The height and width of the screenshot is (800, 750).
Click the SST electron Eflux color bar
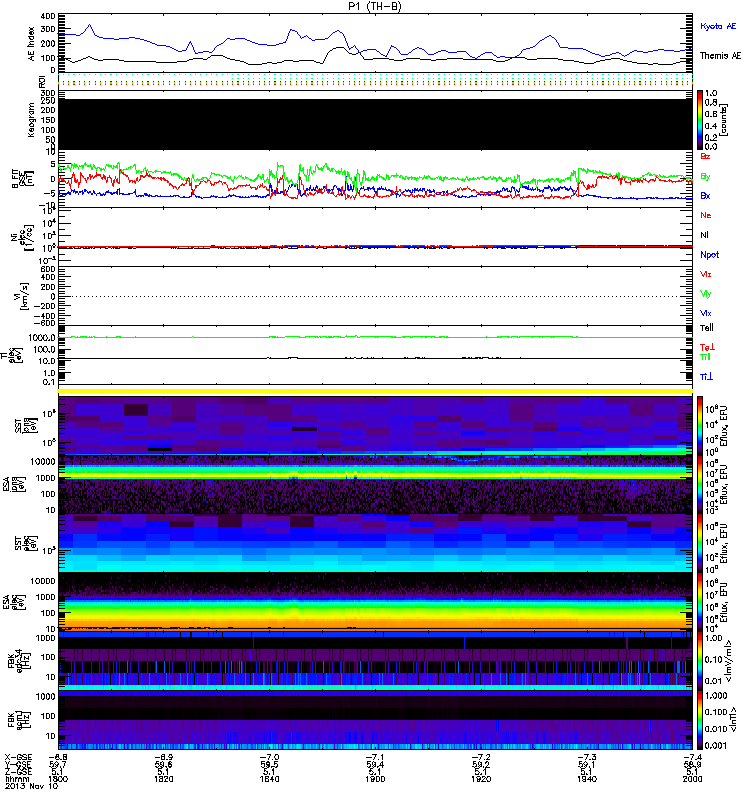[700, 543]
